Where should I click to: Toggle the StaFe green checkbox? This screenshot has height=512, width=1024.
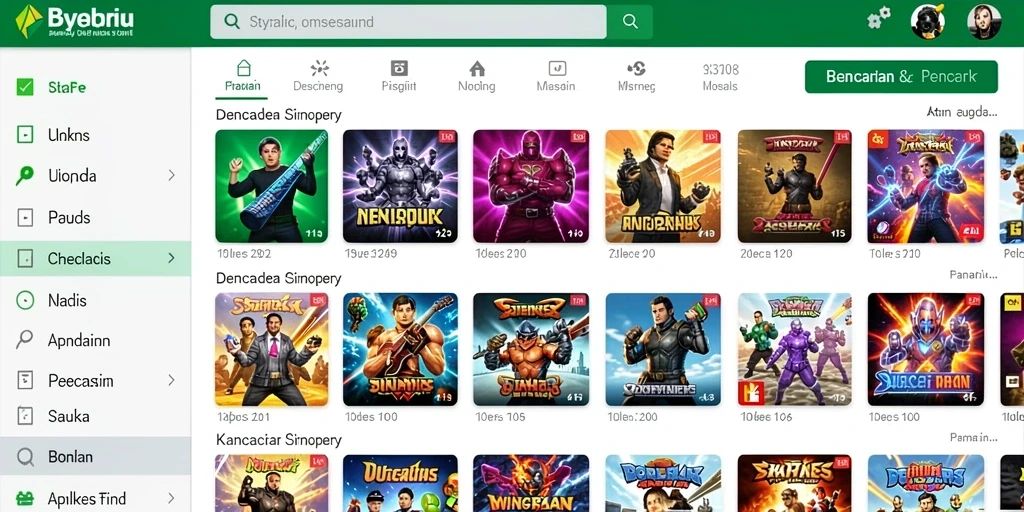[25, 87]
